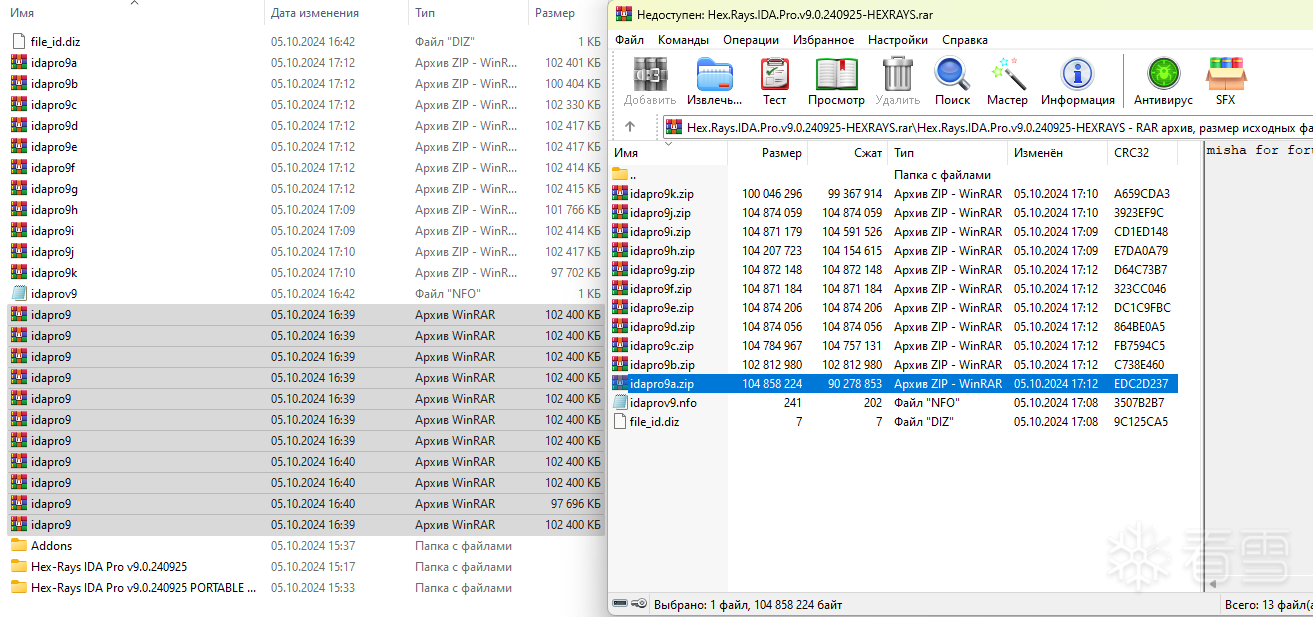Viewport: 1313px width, 617px height.
Task: Click the icon of idapro9a.zip in WinRAR
Action: click(620, 384)
